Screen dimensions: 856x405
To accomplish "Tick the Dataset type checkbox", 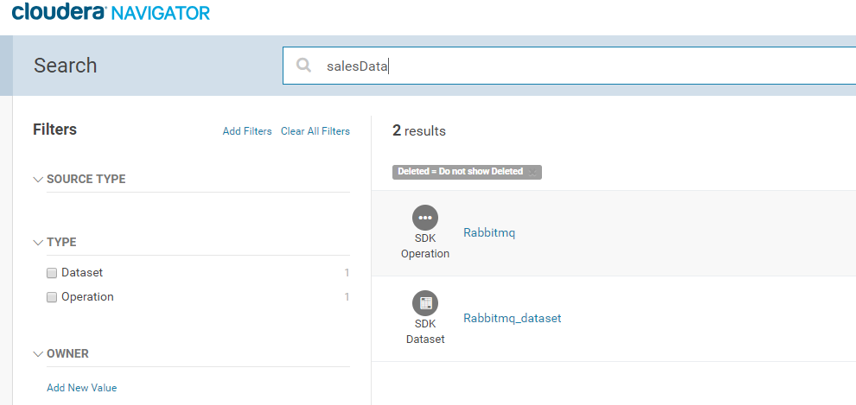I will (52, 273).
